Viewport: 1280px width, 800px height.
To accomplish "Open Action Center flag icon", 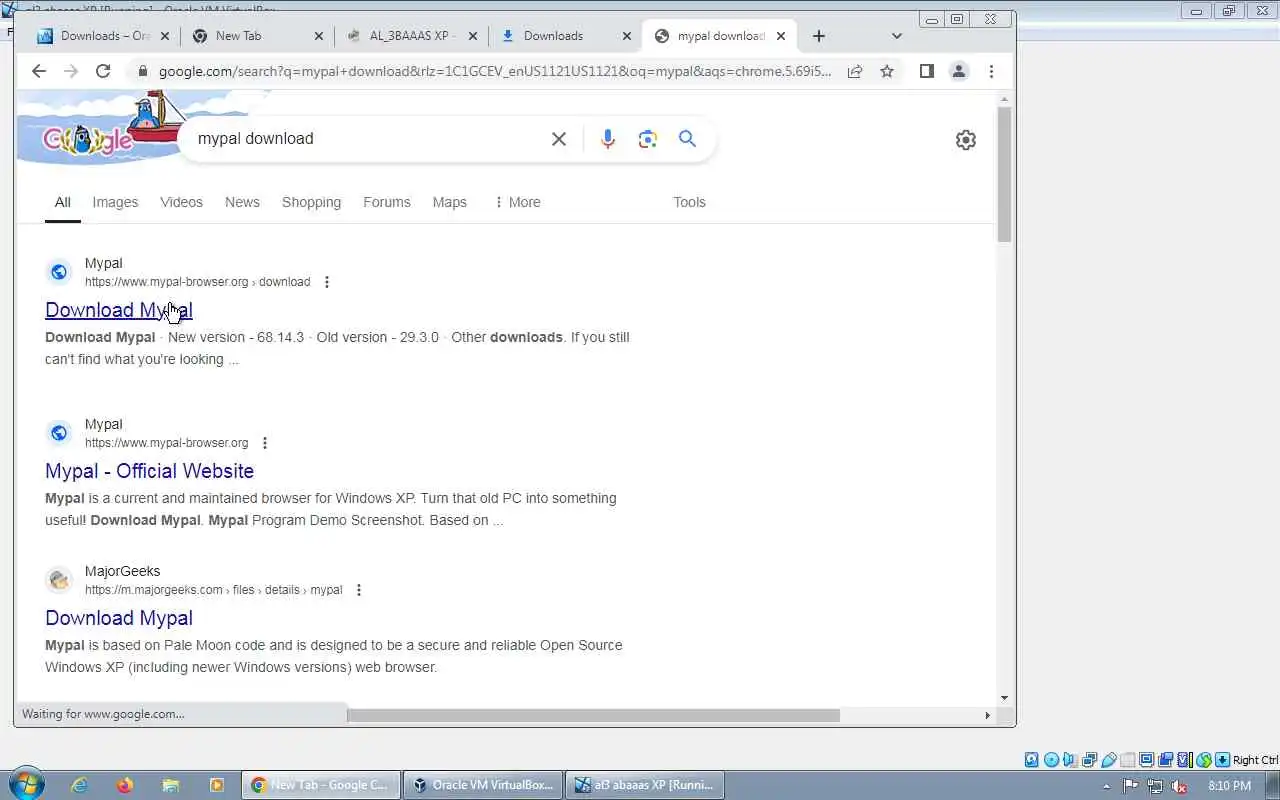I will coord(1130,786).
